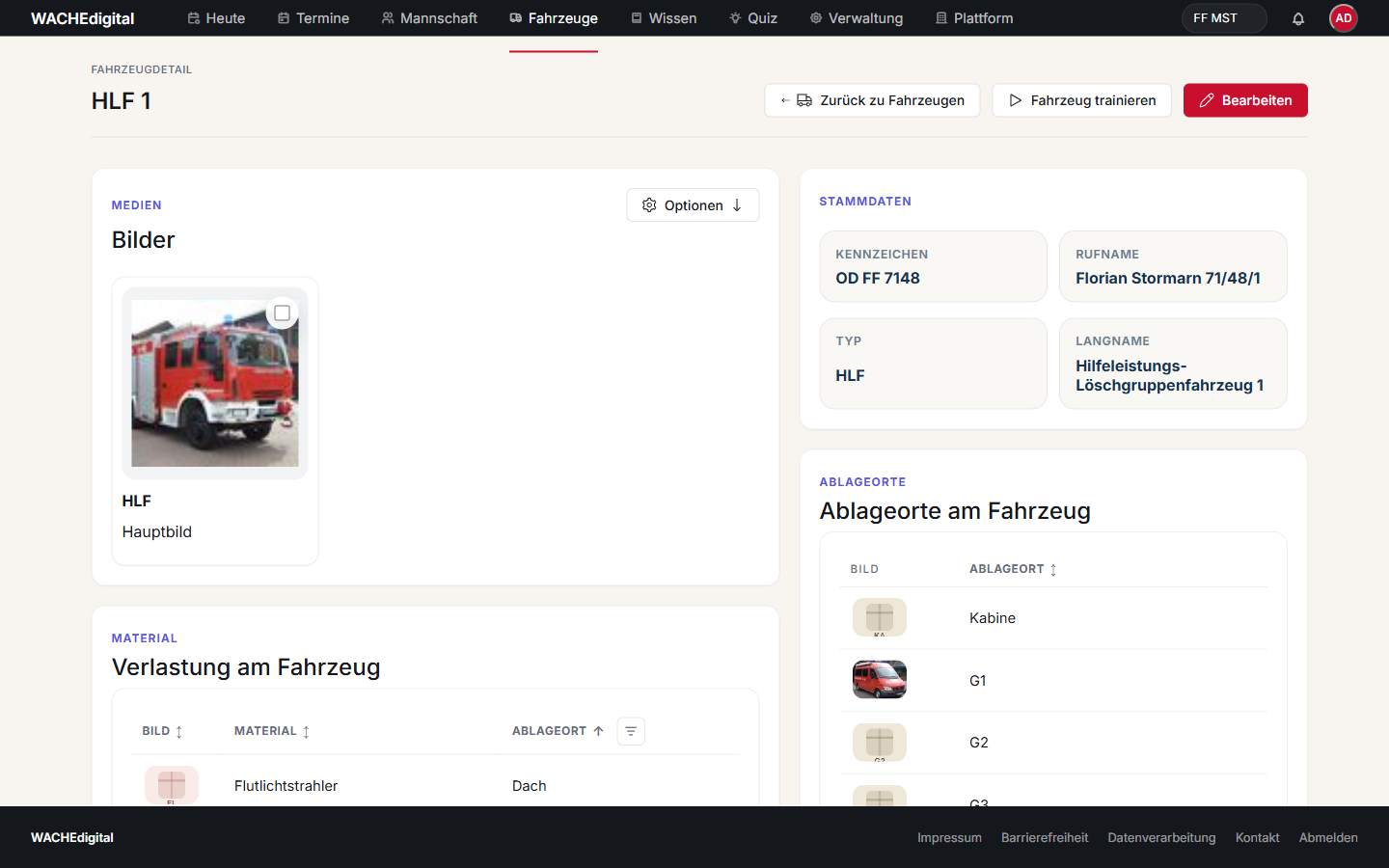Click the G2 placeholder image icon
Viewport: 1389px width, 868px height.
pyautogui.click(x=880, y=743)
